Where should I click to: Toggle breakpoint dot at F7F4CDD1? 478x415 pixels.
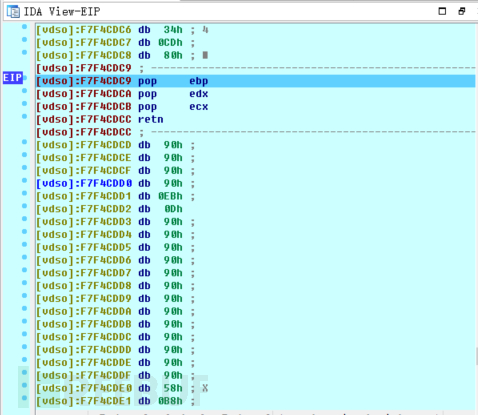(x=24, y=193)
